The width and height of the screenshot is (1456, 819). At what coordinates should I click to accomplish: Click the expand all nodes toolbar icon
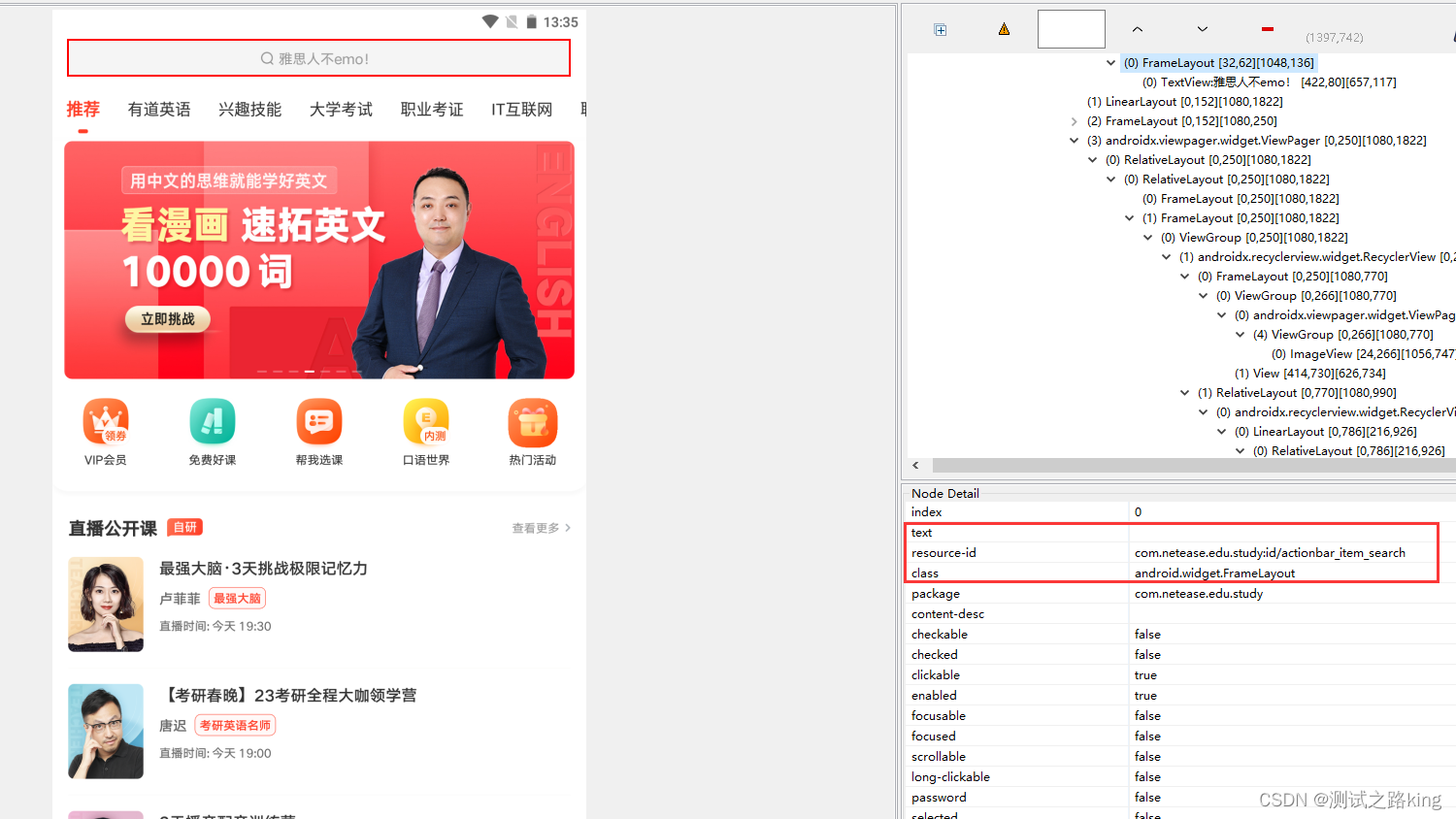[940, 30]
